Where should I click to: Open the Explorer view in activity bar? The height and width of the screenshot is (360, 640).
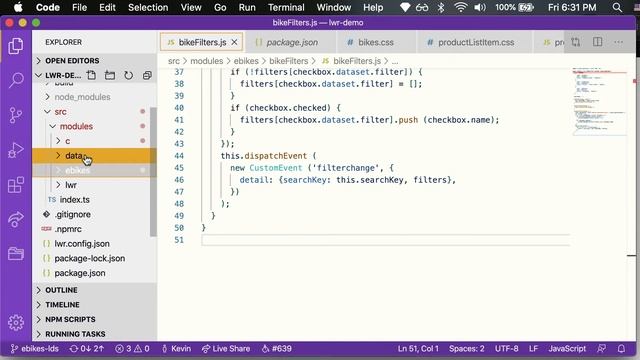16,45
